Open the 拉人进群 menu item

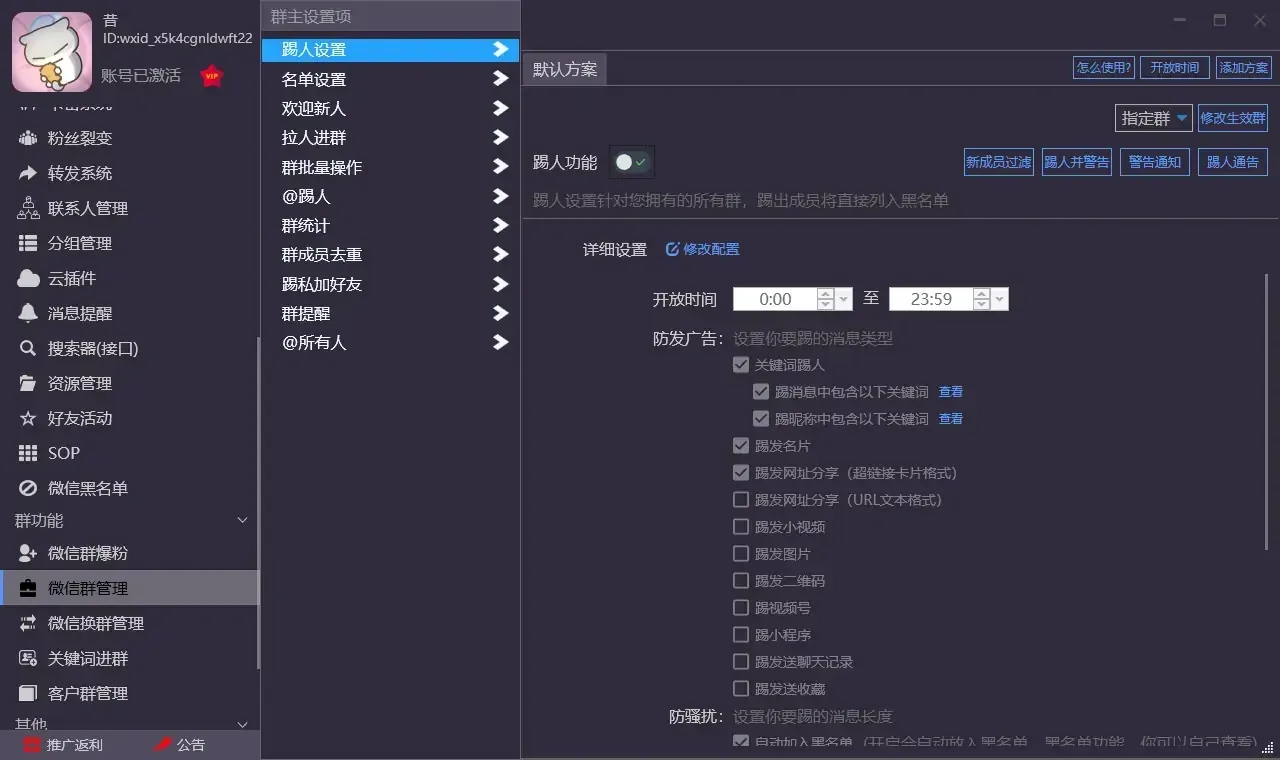pyautogui.click(x=390, y=138)
